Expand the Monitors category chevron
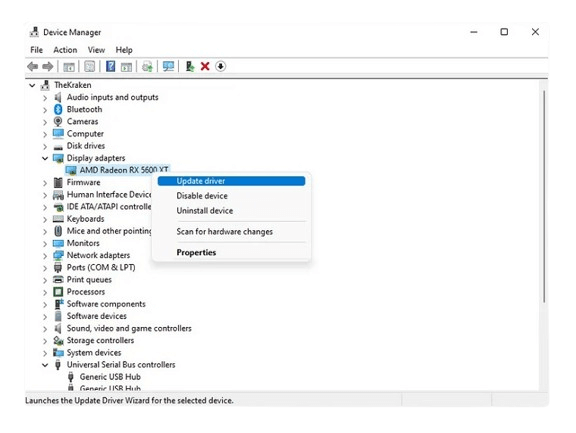576x433 pixels. click(x=45, y=243)
